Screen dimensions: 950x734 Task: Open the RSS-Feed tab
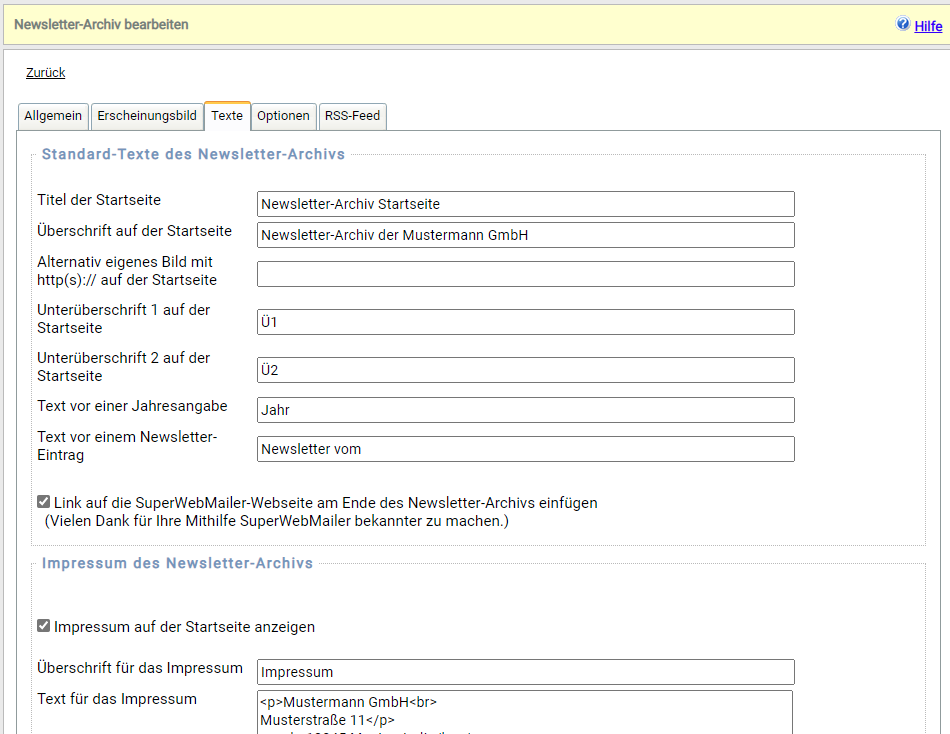click(x=352, y=116)
